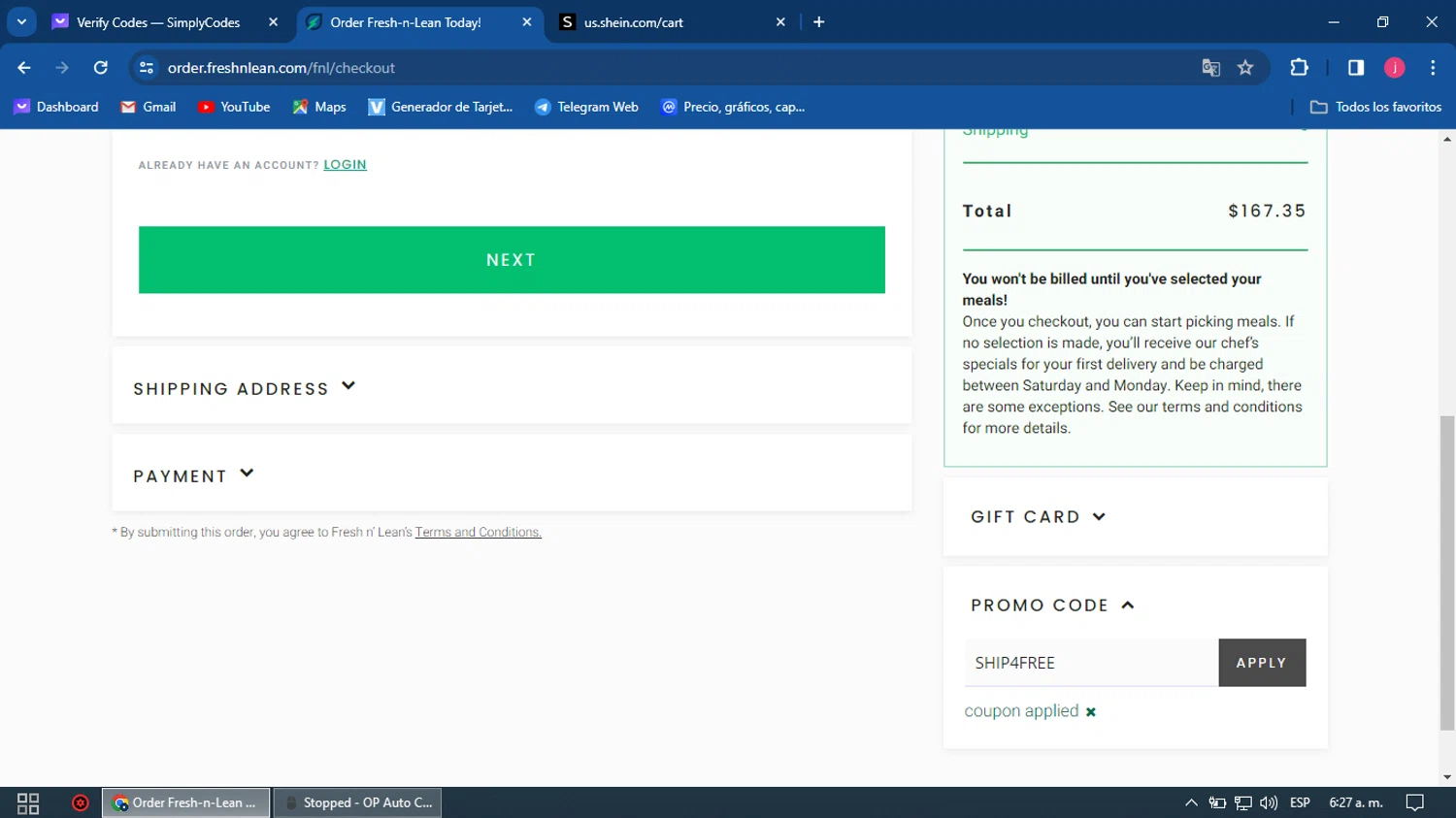Click the network tray icon
The width and height of the screenshot is (1456, 818).
1243,803
